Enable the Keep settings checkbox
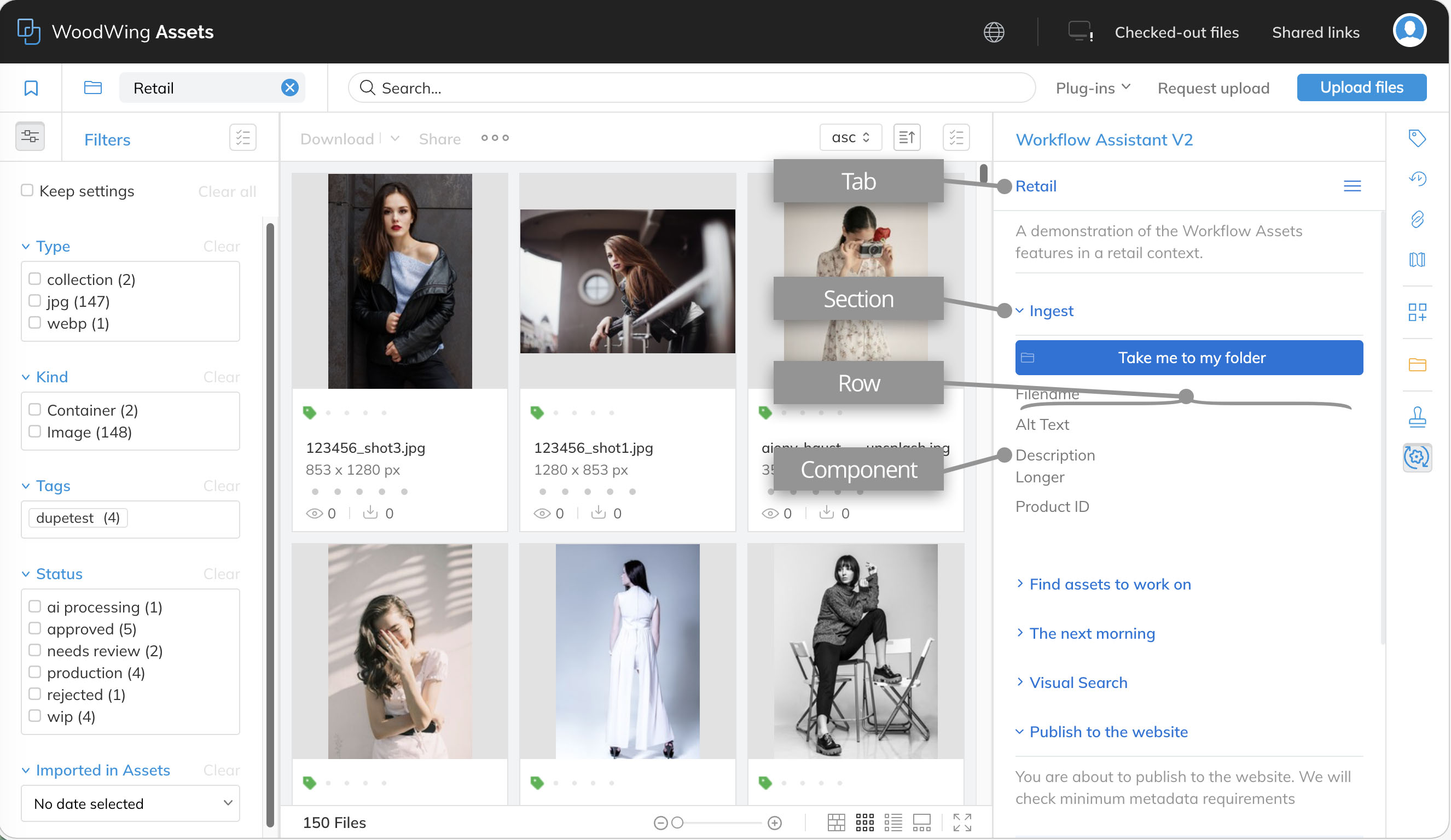This screenshot has width=1451, height=840. pos(27,190)
